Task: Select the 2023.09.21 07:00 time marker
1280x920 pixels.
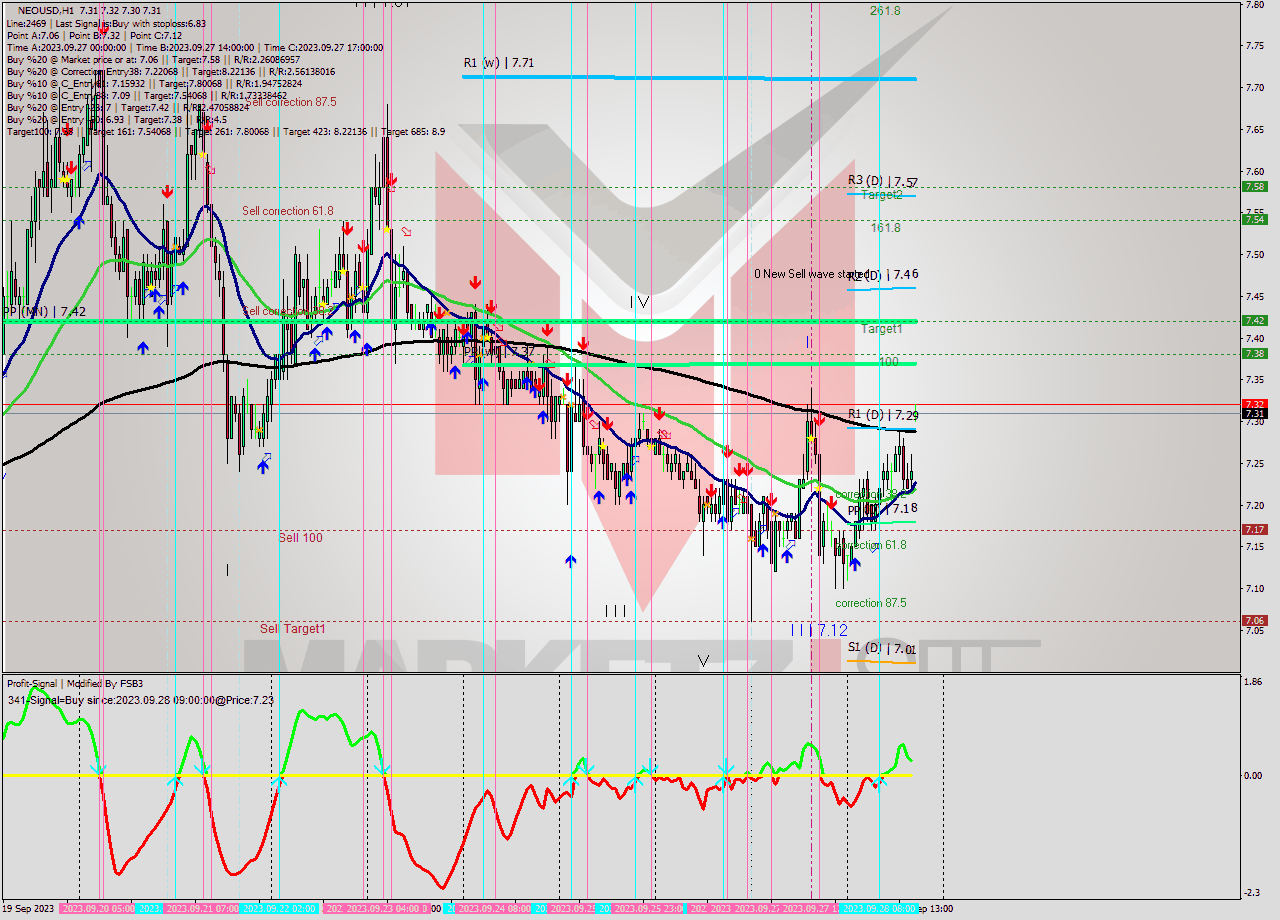Action: tap(202, 909)
